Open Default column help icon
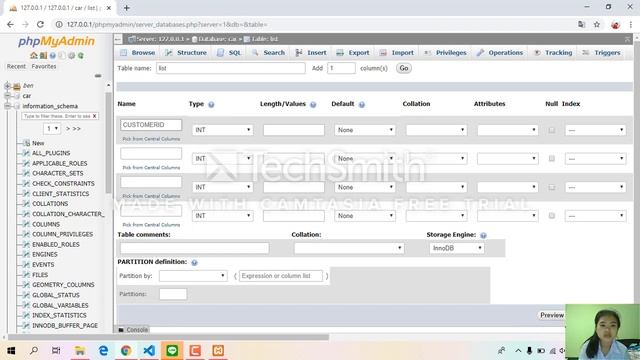 pos(362,104)
